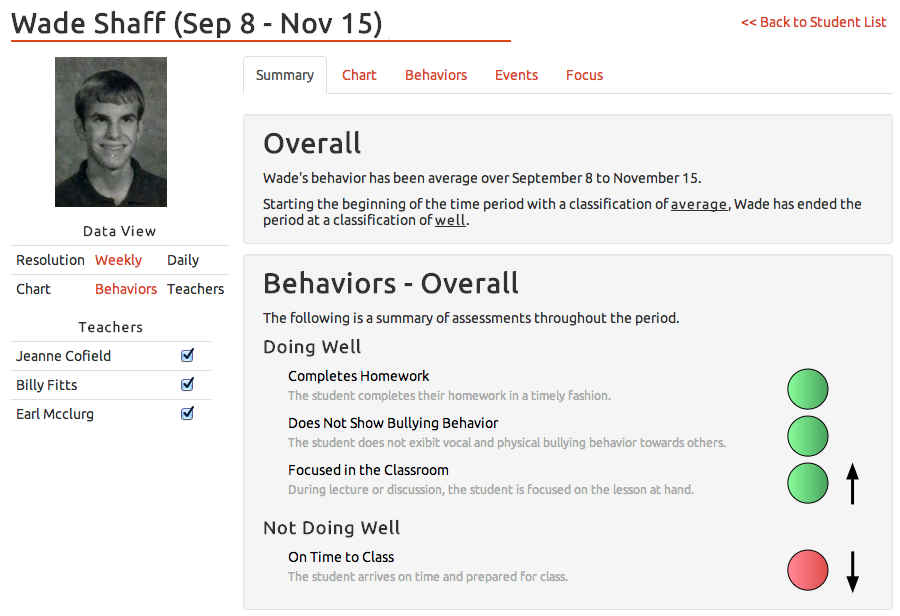Click up arrow beside Focused in the Classroom
The image size is (900, 616).
[852, 483]
